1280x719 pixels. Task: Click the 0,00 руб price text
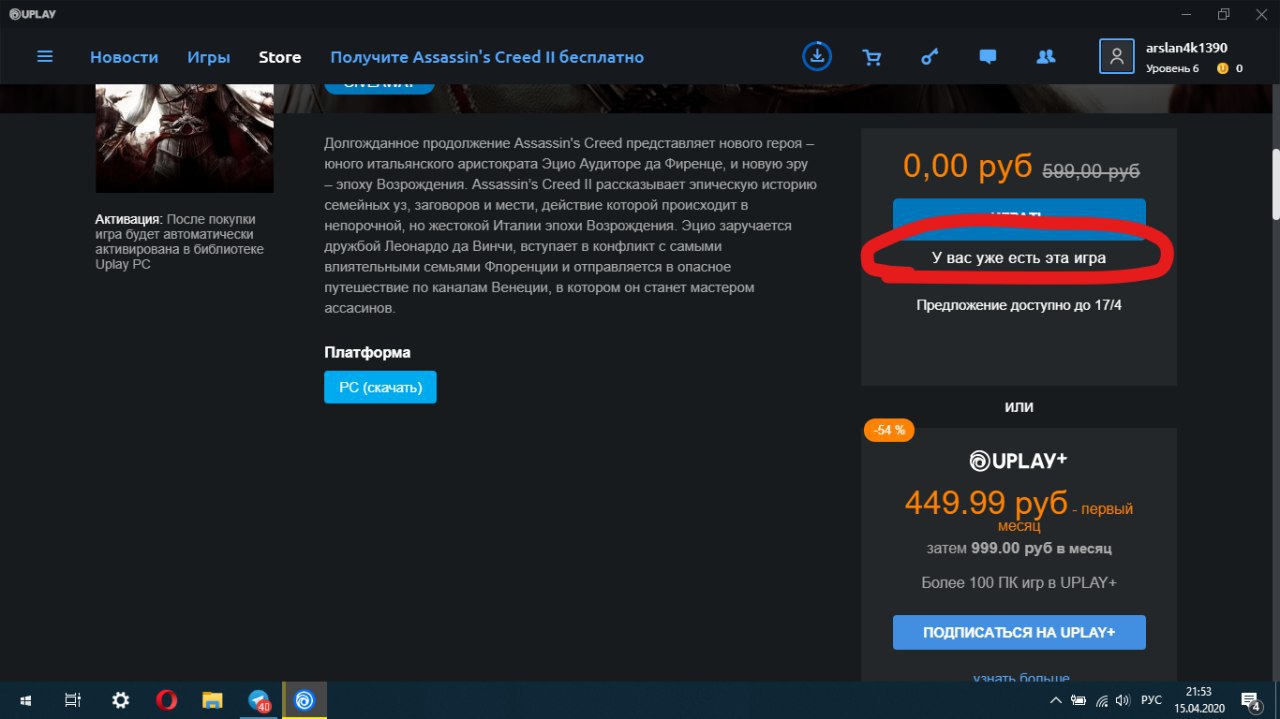coord(968,166)
